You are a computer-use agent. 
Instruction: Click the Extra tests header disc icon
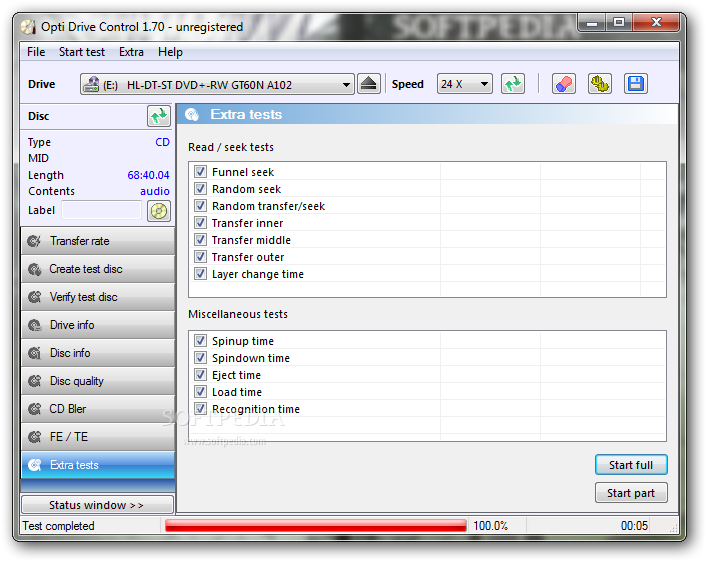192,115
